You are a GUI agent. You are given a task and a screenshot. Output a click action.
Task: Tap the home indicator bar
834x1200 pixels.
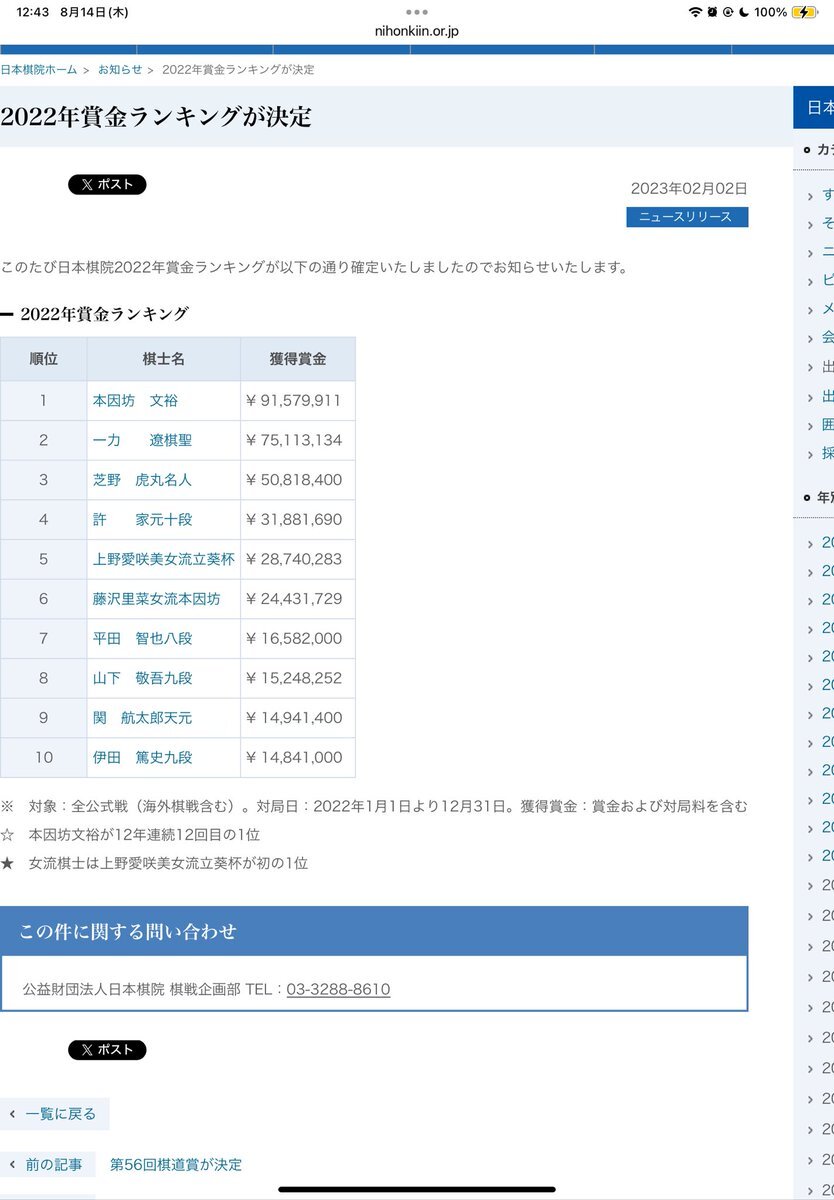417,1189
